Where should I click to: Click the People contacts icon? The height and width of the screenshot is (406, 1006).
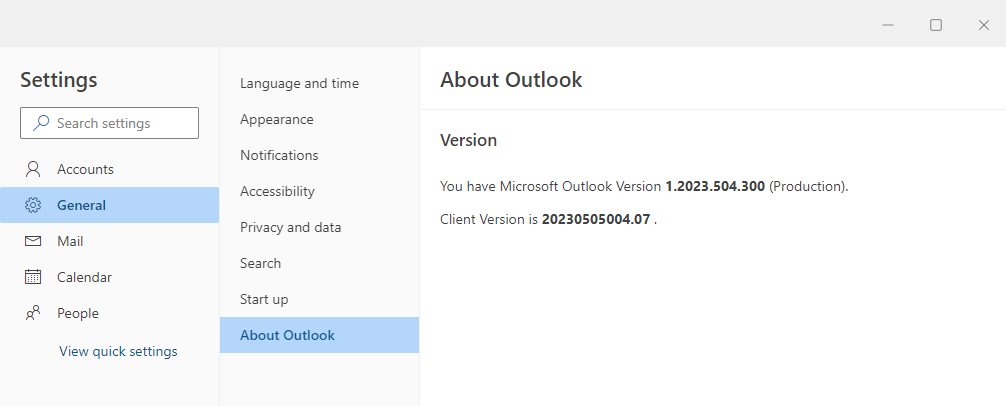[x=33, y=313]
